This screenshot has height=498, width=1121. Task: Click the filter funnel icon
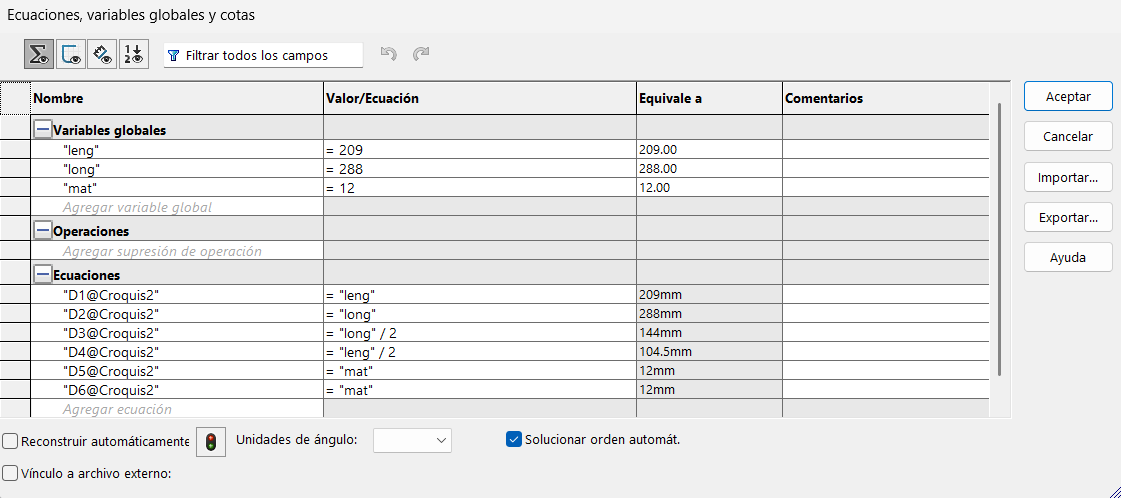[174, 56]
